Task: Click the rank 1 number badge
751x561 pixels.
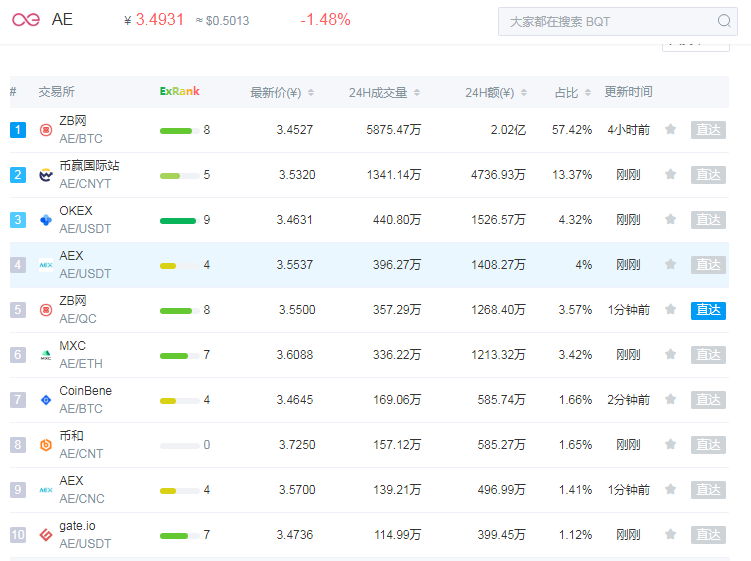Action: [x=18, y=130]
